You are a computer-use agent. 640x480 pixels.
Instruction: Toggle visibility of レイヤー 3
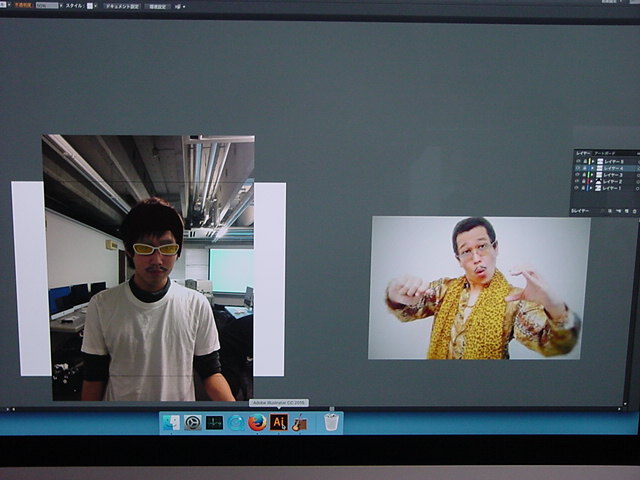coord(577,175)
